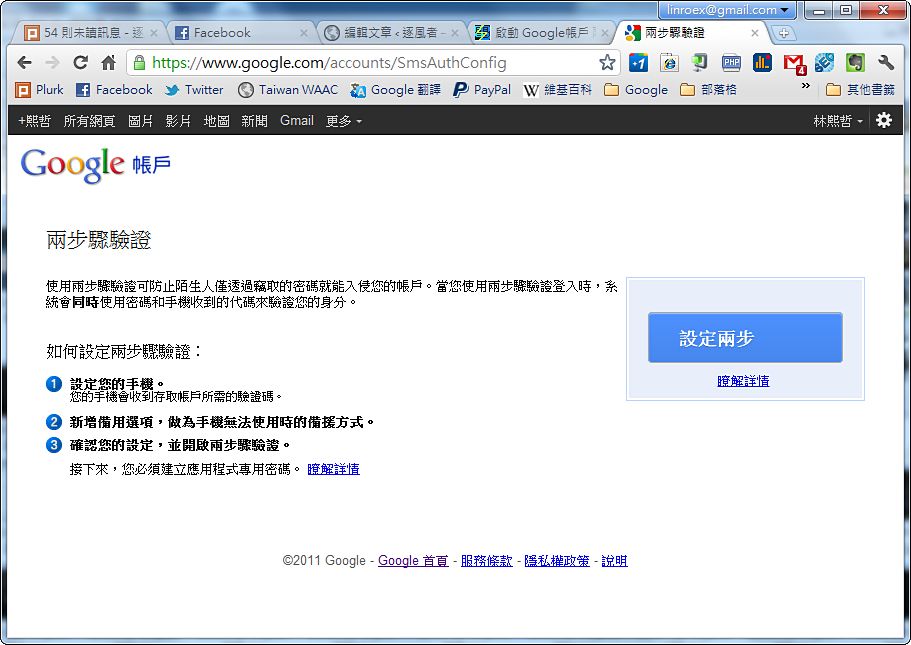Open Gmail in the Google bar
Viewport: 911px width, 645px height.
tap(296, 121)
